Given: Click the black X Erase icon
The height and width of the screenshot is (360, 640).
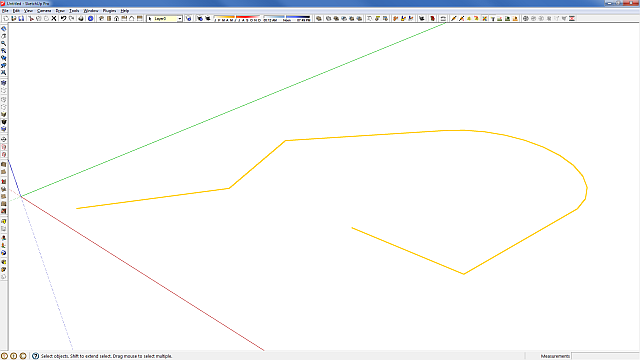Looking at the screenshot, I should coord(53,18).
